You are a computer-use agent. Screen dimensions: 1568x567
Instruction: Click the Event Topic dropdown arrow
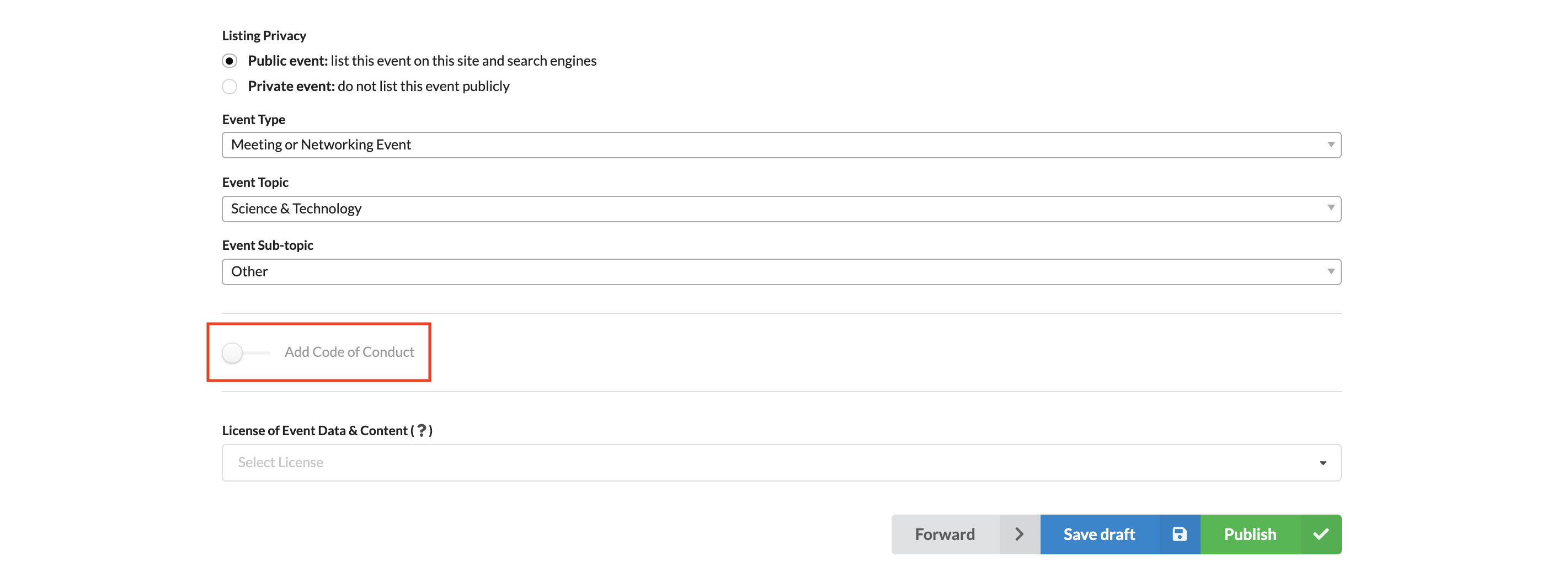(x=1331, y=208)
